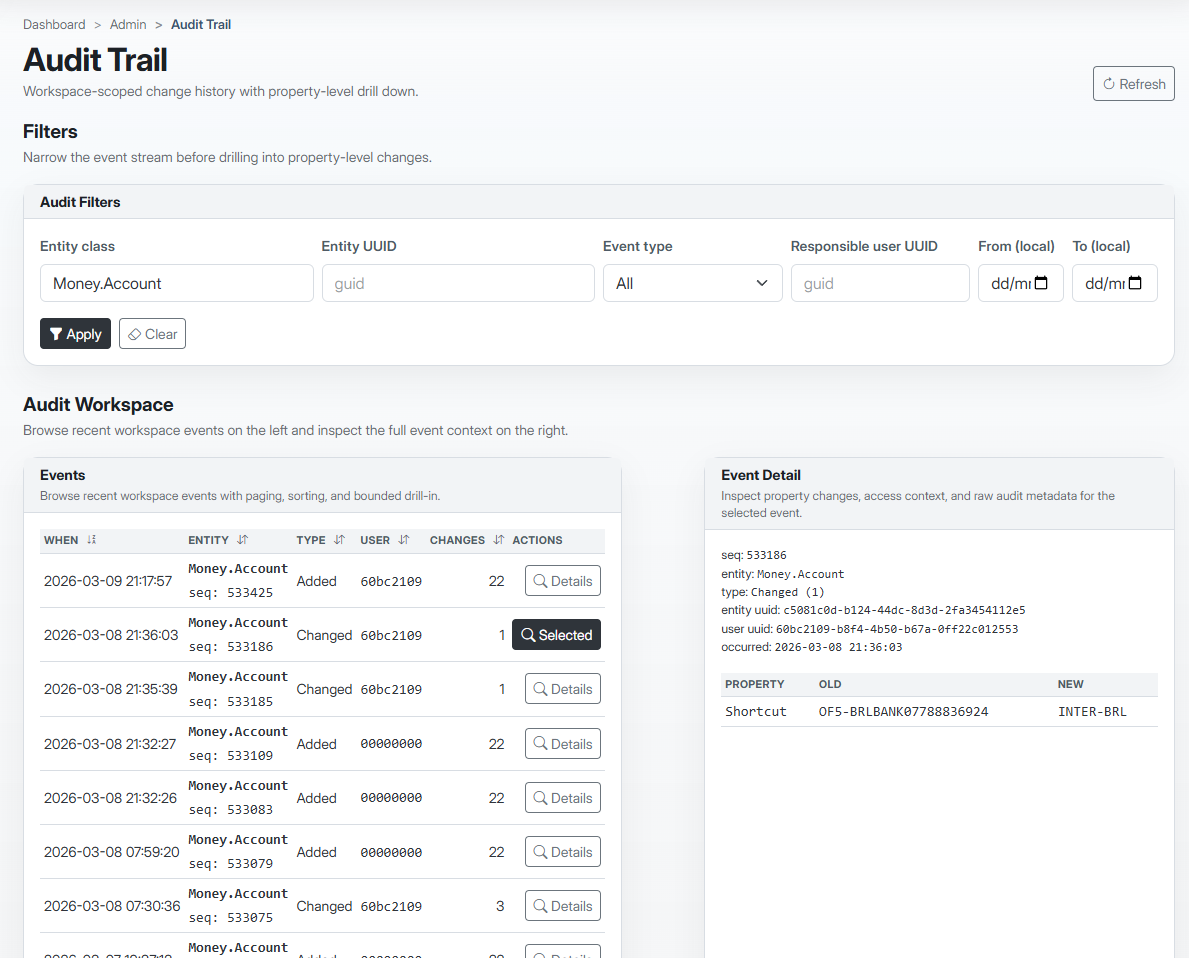This screenshot has width=1189, height=958.
Task: Navigate to the Dashboard breadcrumb
Action: [54, 24]
